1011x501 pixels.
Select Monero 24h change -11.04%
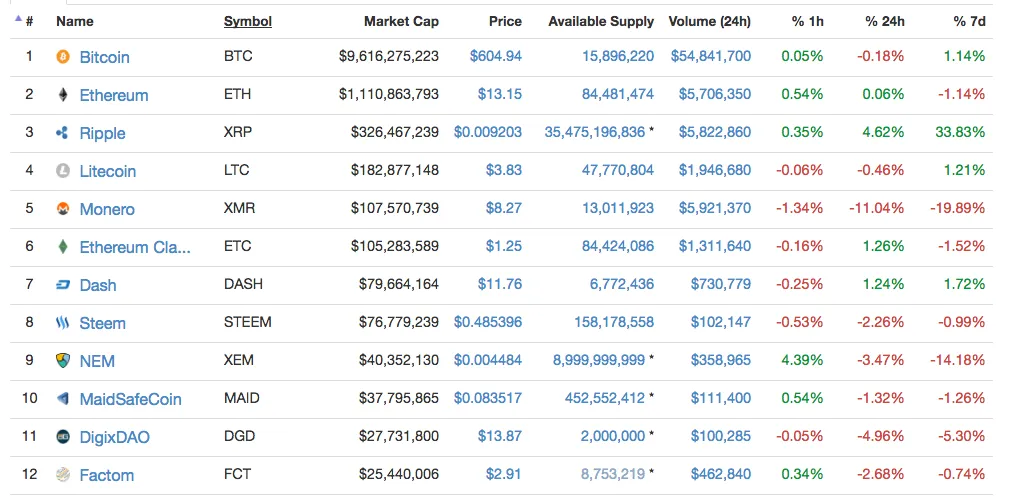click(x=876, y=208)
